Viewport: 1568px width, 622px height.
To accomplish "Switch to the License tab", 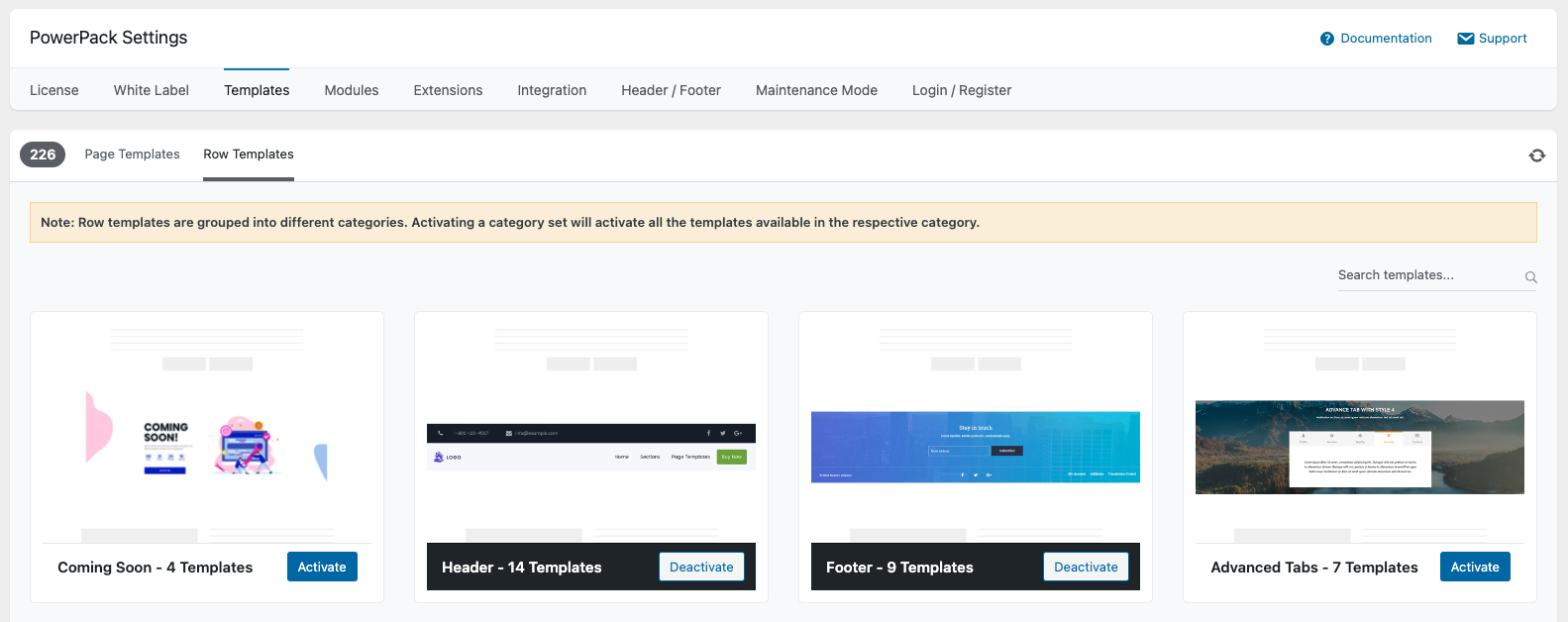I will pyautogui.click(x=54, y=90).
